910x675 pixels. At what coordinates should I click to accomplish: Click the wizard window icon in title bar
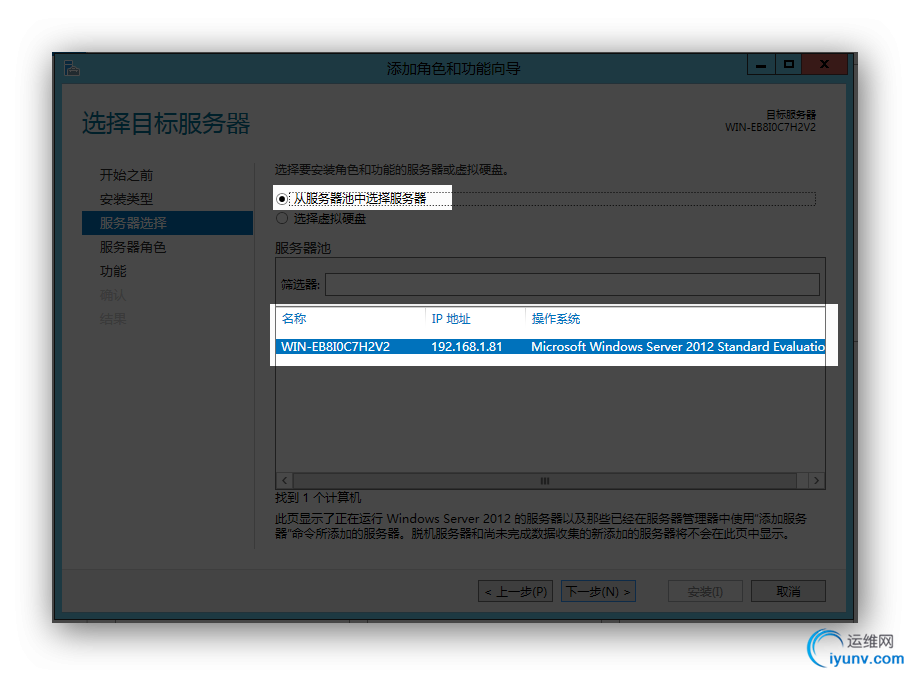[72, 68]
